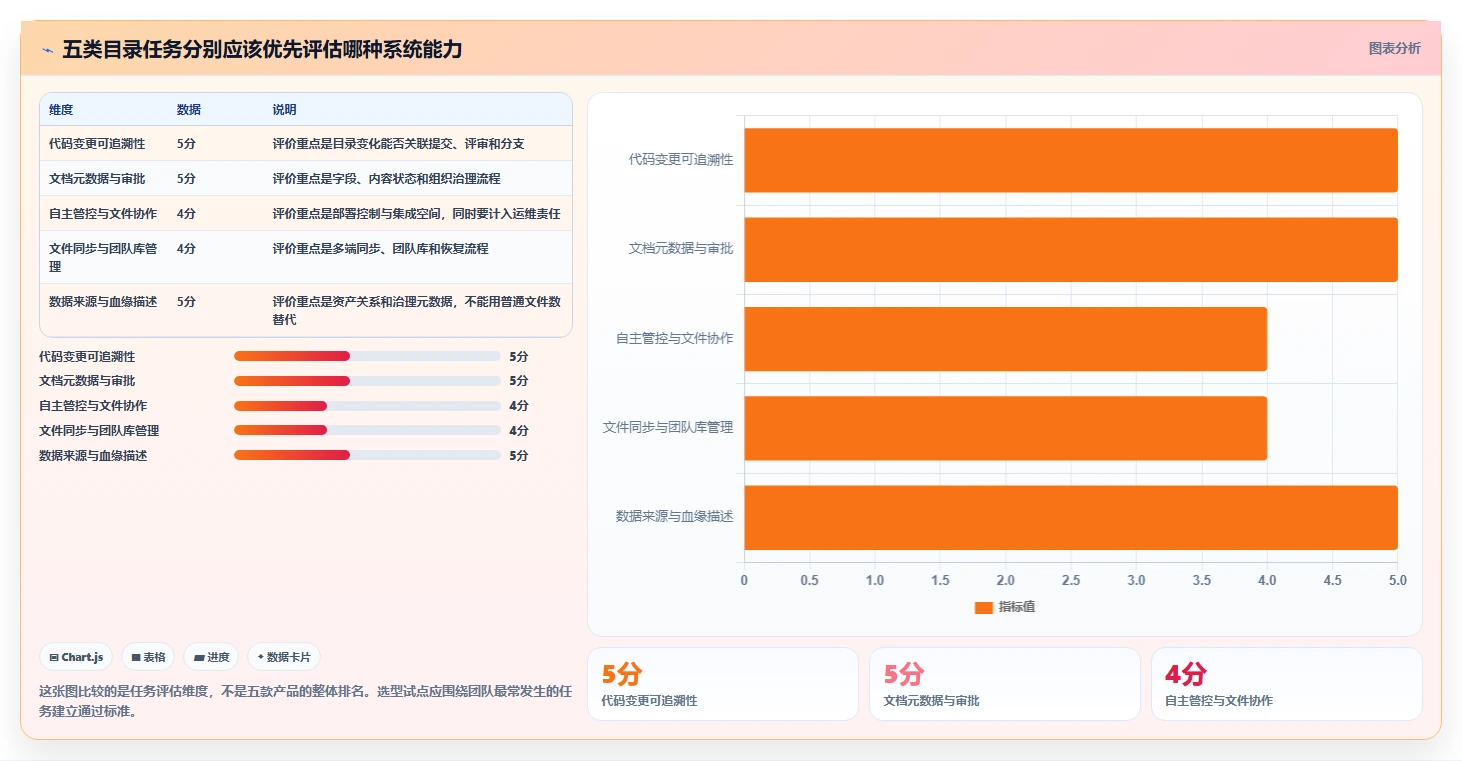Open the 4分 自主管控与文件协作 data card
The height and width of the screenshot is (761, 1462).
click(x=1286, y=684)
